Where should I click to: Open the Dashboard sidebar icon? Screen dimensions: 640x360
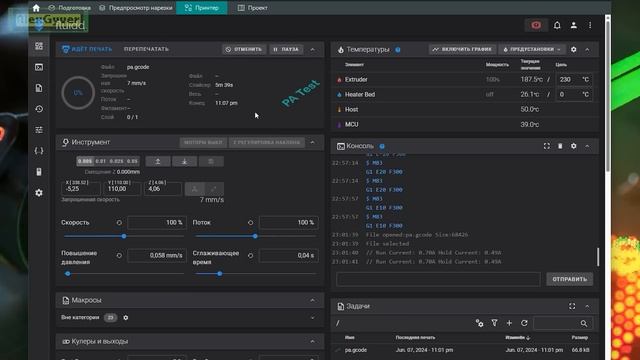click(x=39, y=46)
